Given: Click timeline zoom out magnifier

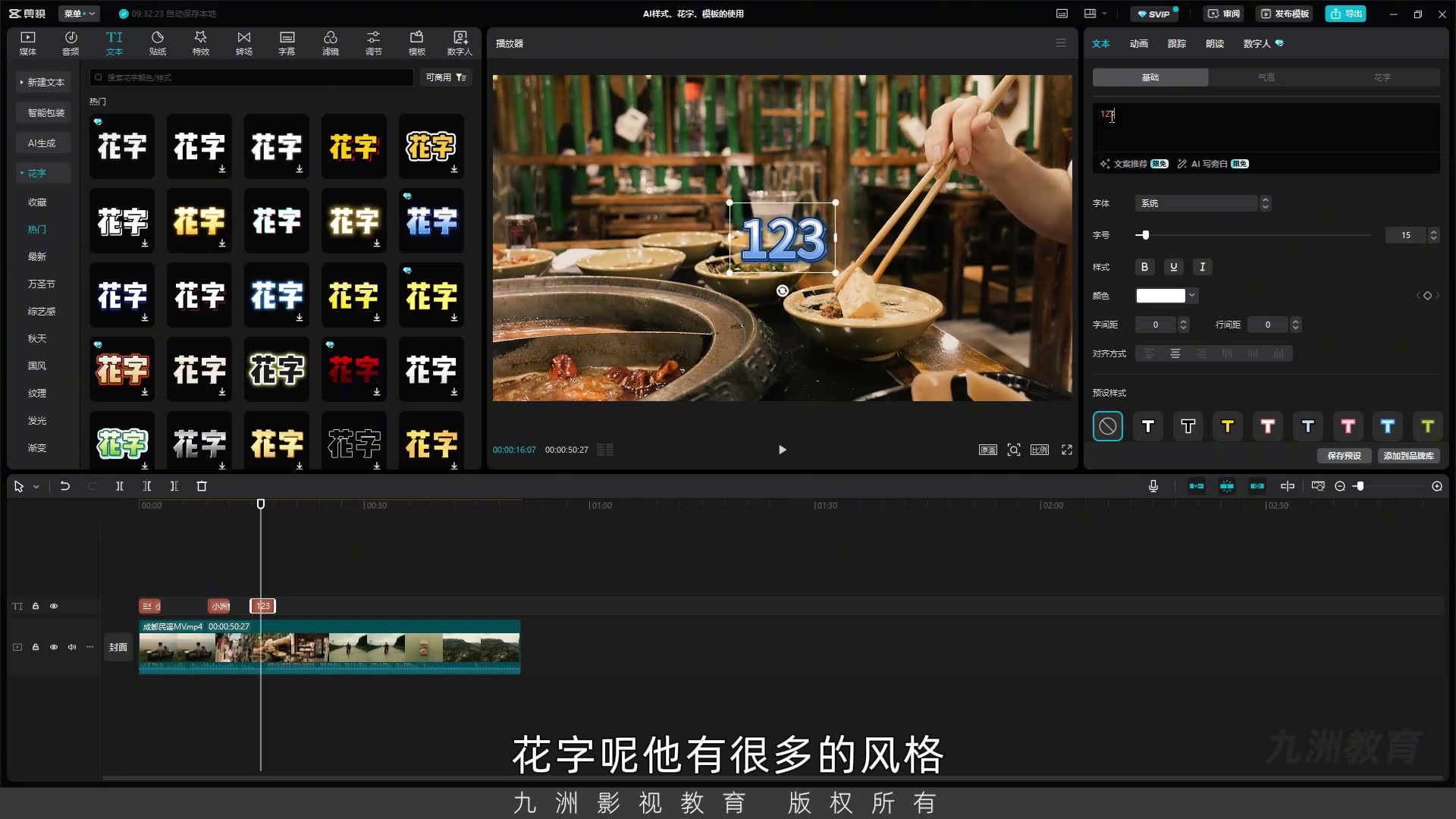Looking at the screenshot, I should point(1340,486).
